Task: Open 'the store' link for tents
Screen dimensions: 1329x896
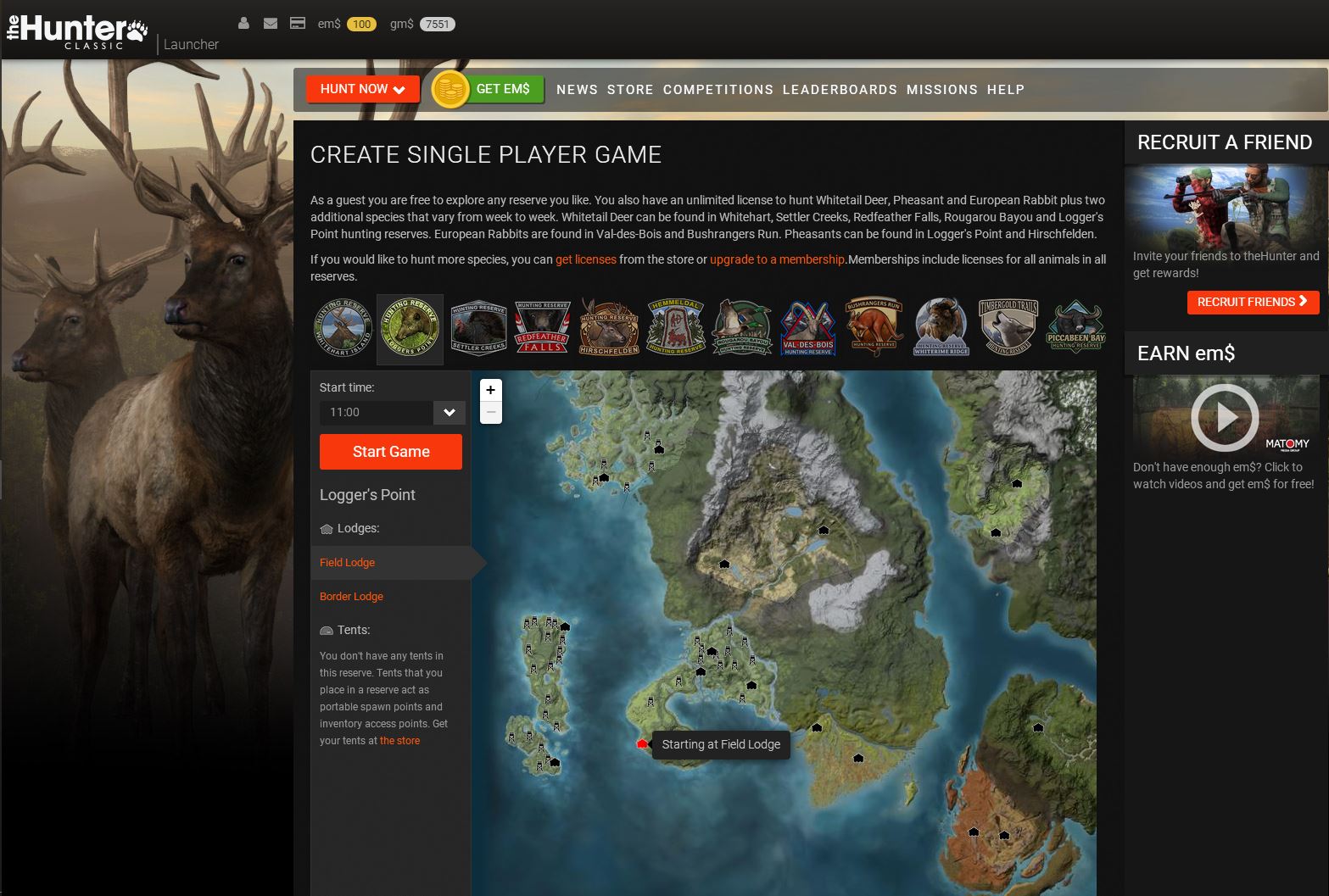Action: click(x=399, y=741)
